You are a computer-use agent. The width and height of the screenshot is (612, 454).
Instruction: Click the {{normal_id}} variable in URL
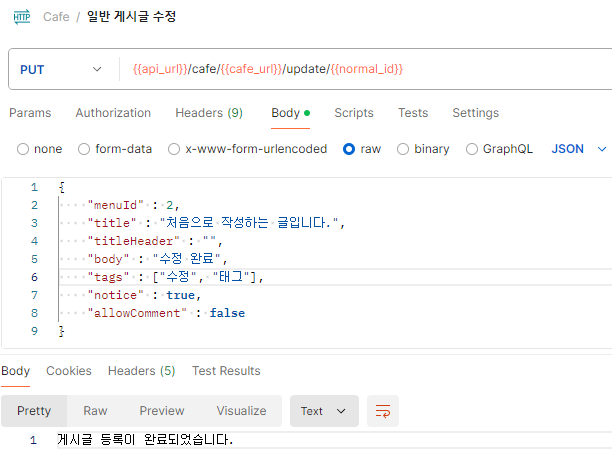(x=366, y=69)
